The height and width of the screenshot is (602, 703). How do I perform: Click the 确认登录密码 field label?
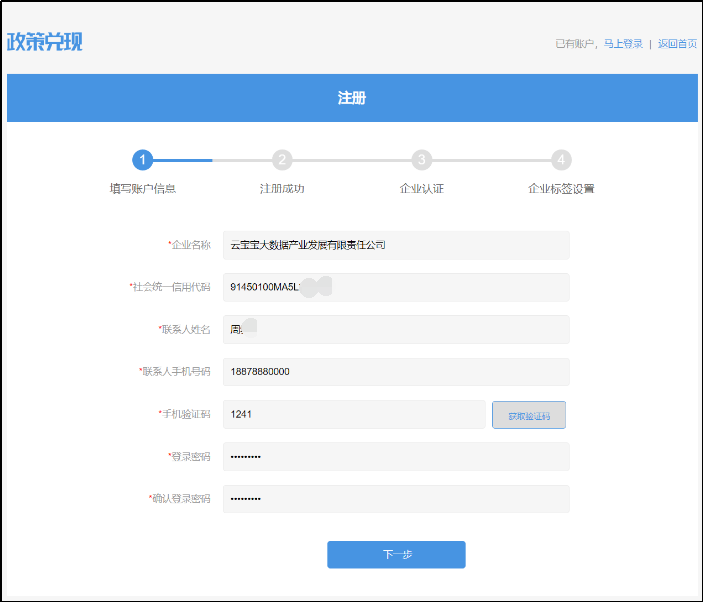tap(179, 498)
